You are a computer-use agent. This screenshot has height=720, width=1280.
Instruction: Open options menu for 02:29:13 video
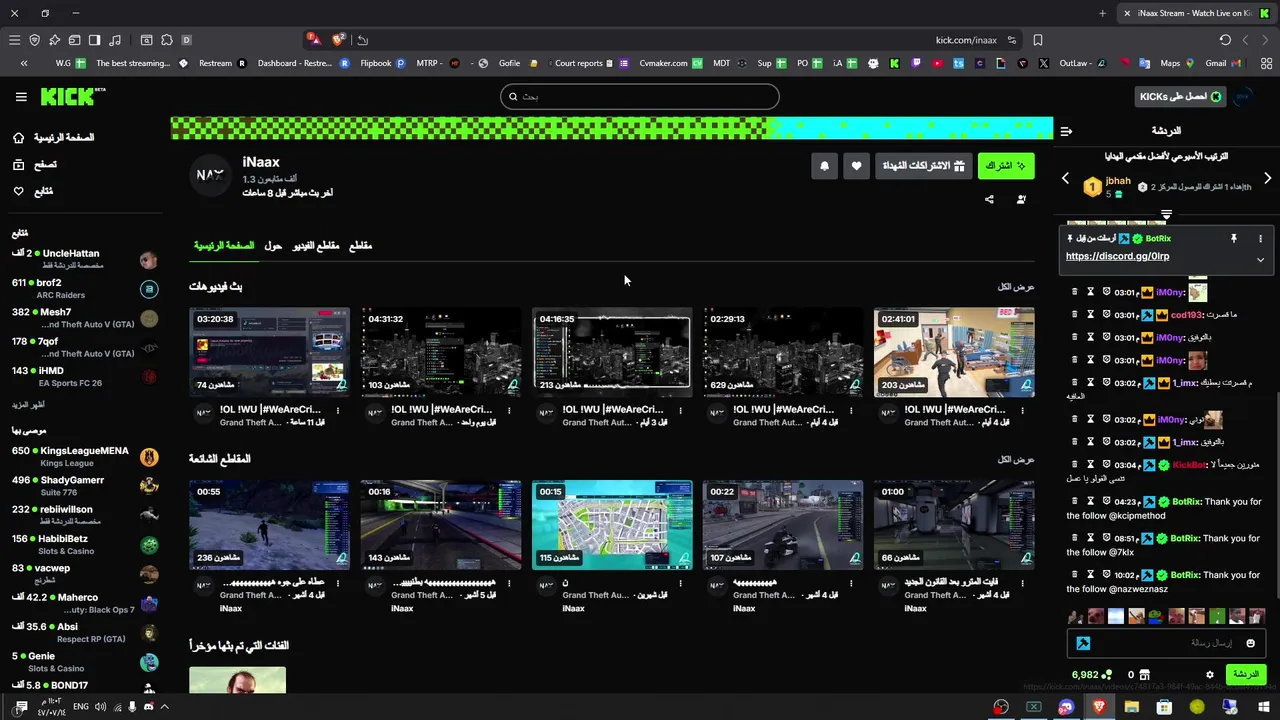point(852,411)
